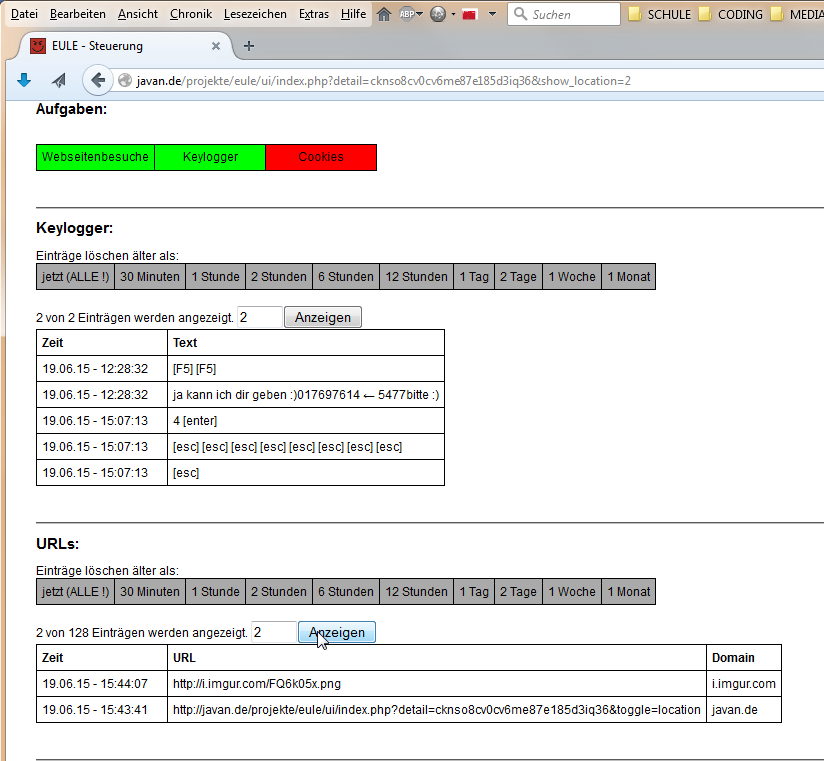Click the search magnifier icon

coord(520,14)
